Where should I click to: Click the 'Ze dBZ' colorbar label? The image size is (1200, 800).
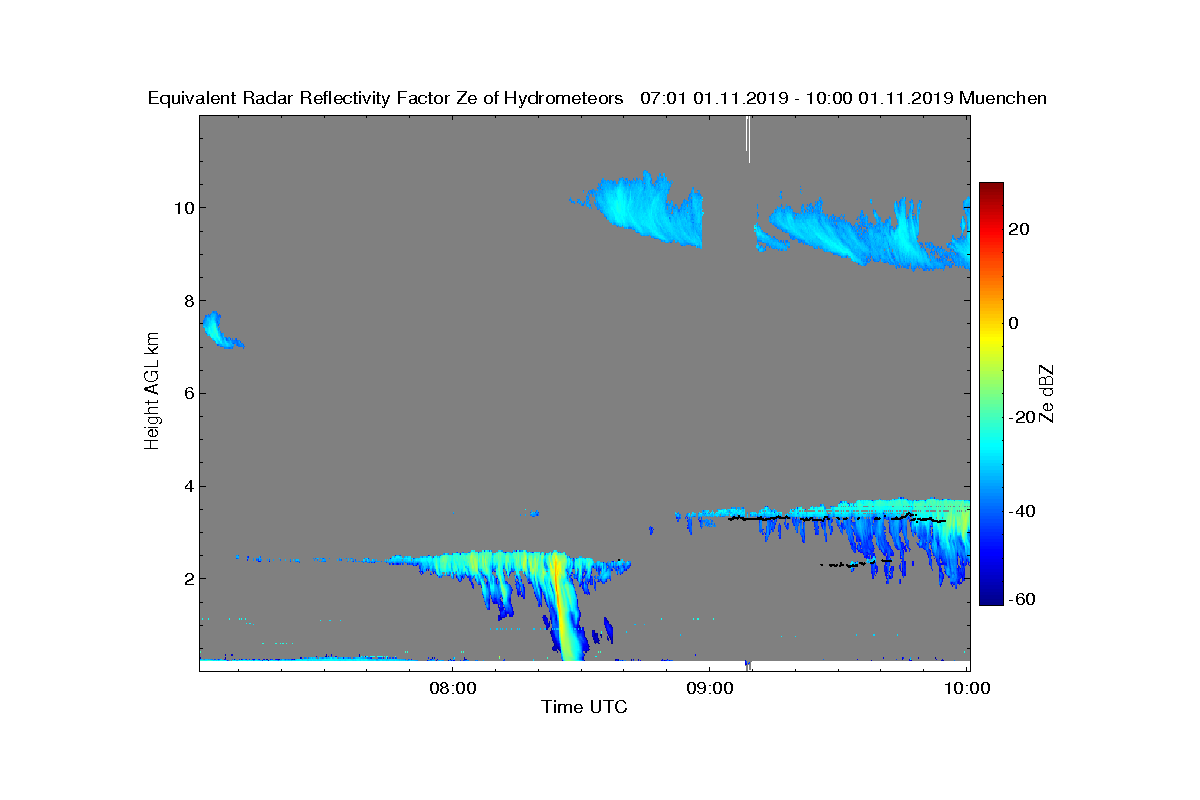point(1049,394)
